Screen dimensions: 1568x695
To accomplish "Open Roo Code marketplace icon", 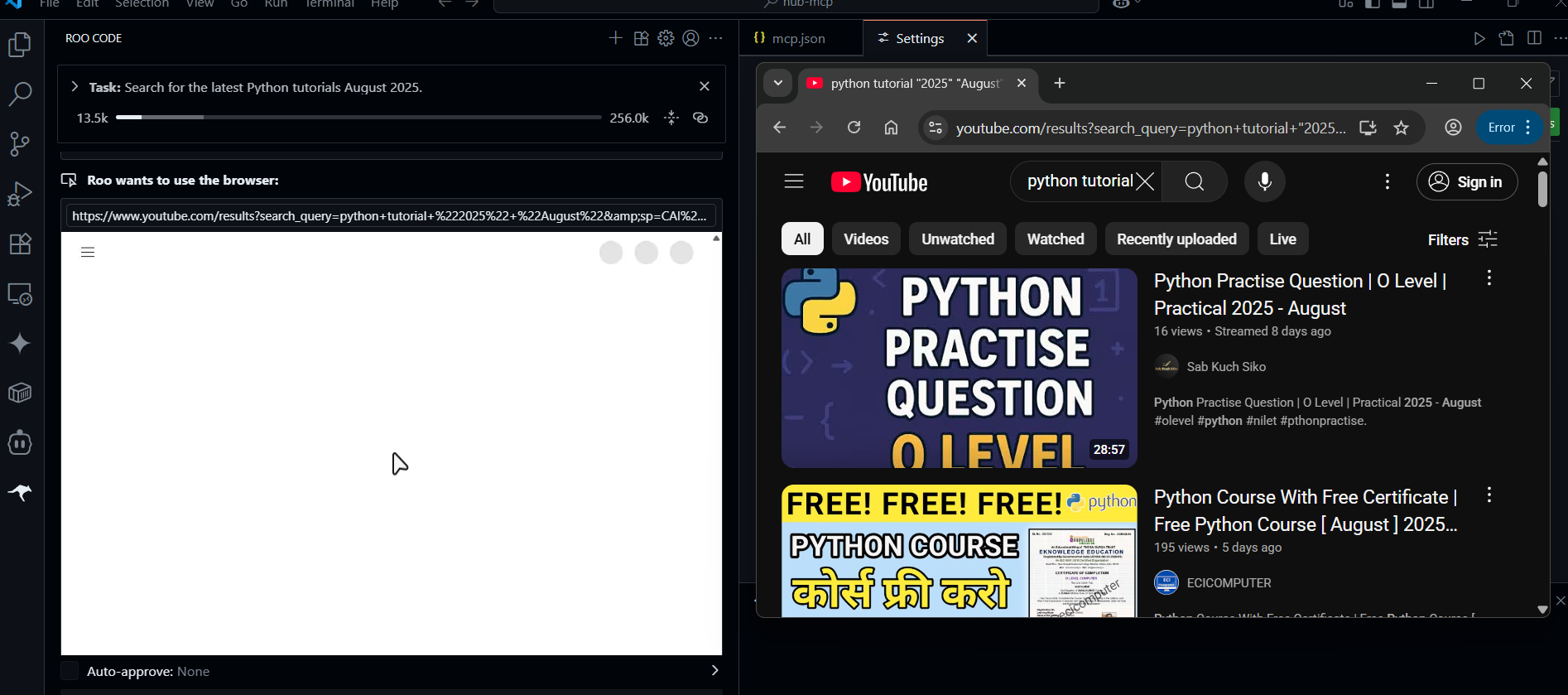I will pyautogui.click(x=641, y=38).
